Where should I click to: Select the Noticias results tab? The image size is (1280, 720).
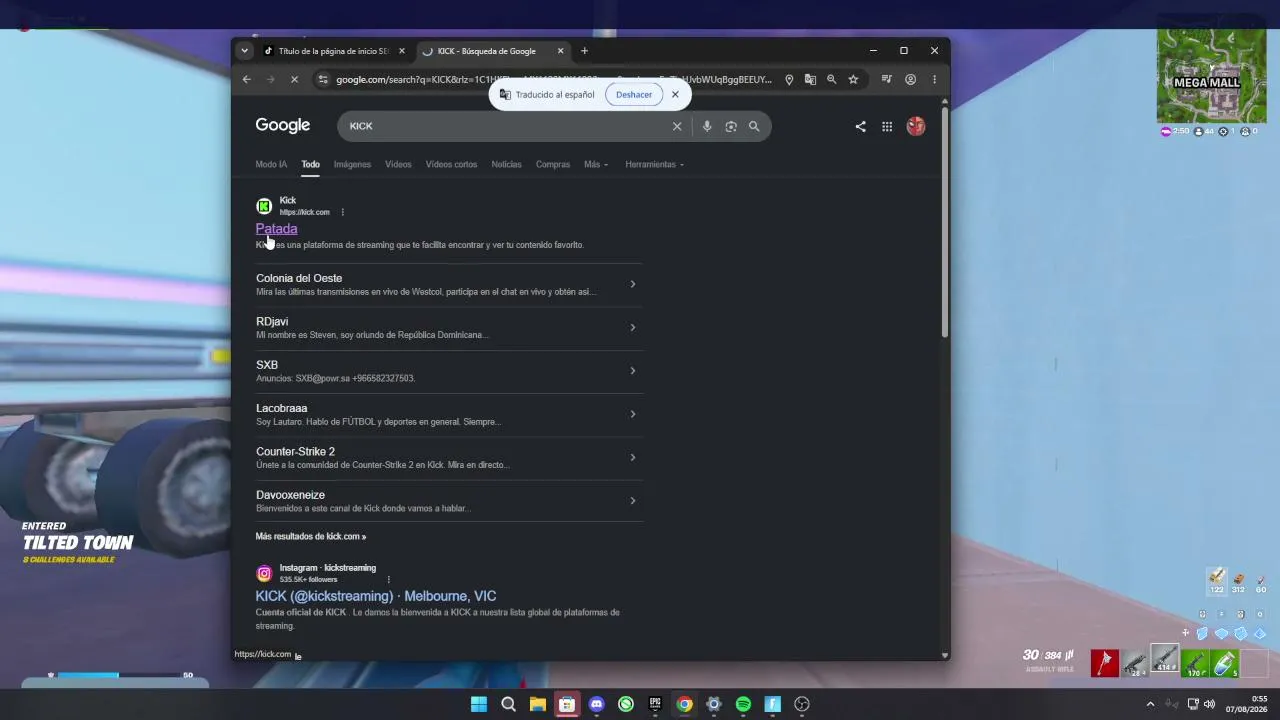click(x=506, y=164)
